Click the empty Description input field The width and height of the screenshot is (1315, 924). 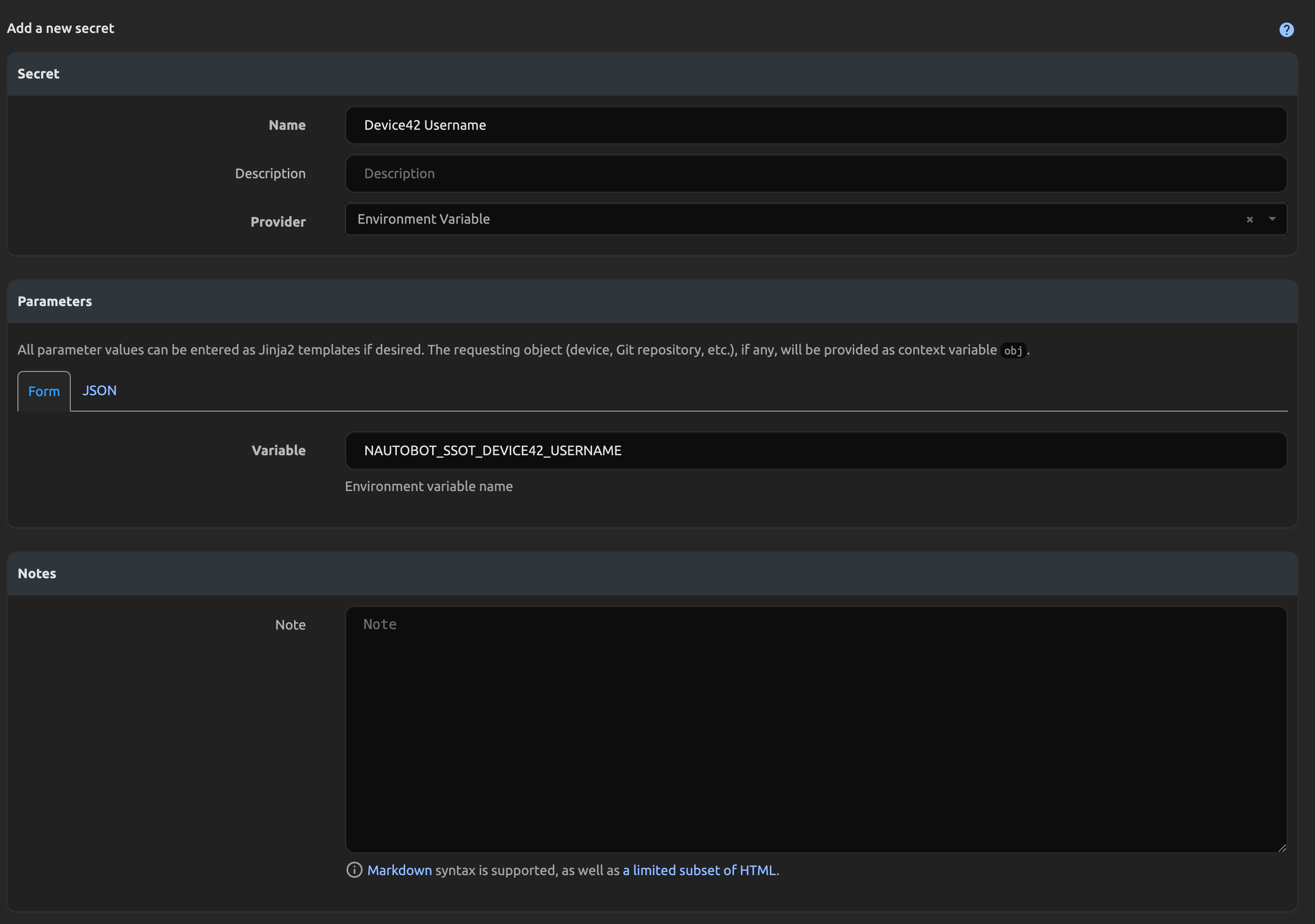[x=815, y=173]
